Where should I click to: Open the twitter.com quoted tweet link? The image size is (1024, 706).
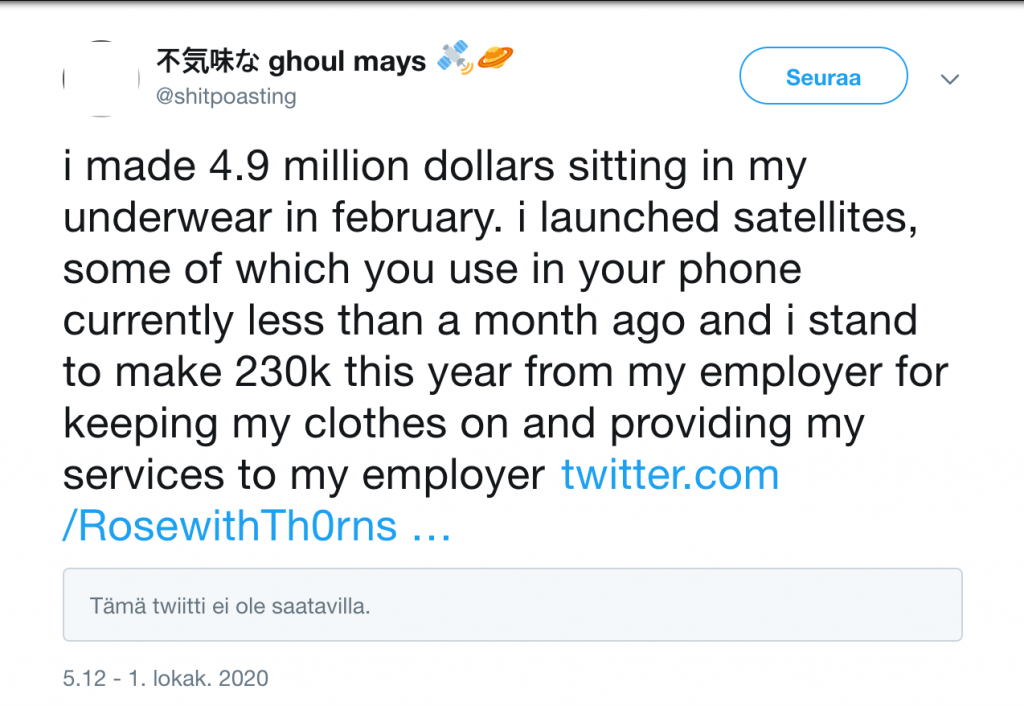click(x=670, y=475)
